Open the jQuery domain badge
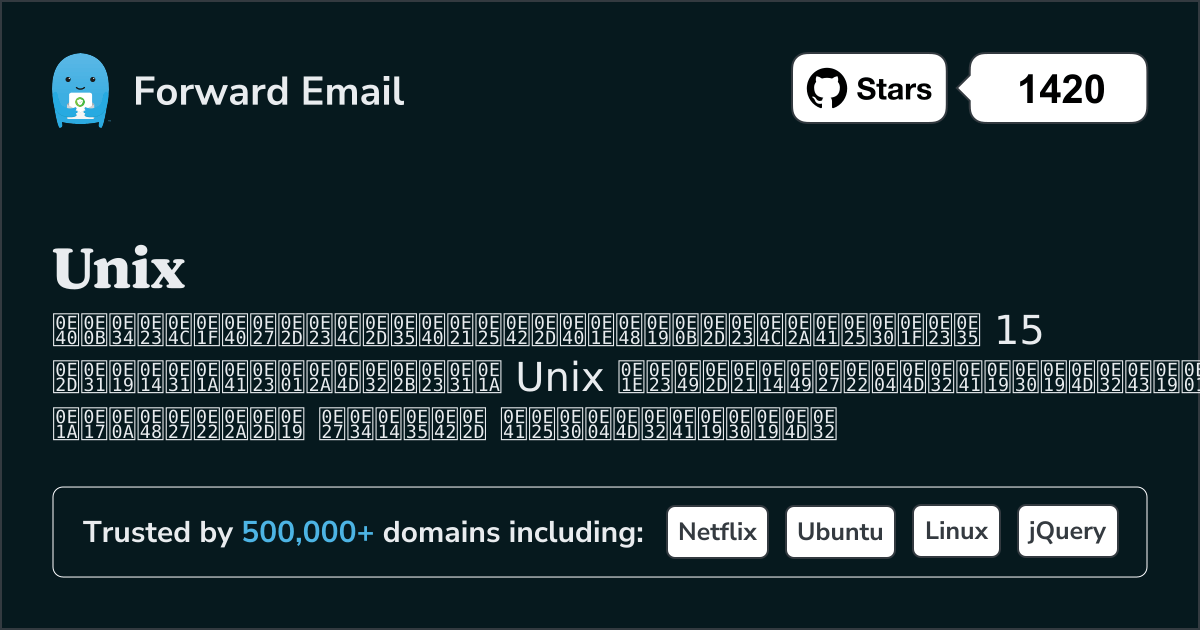The width and height of the screenshot is (1200, 630). tap(1067, 531)
